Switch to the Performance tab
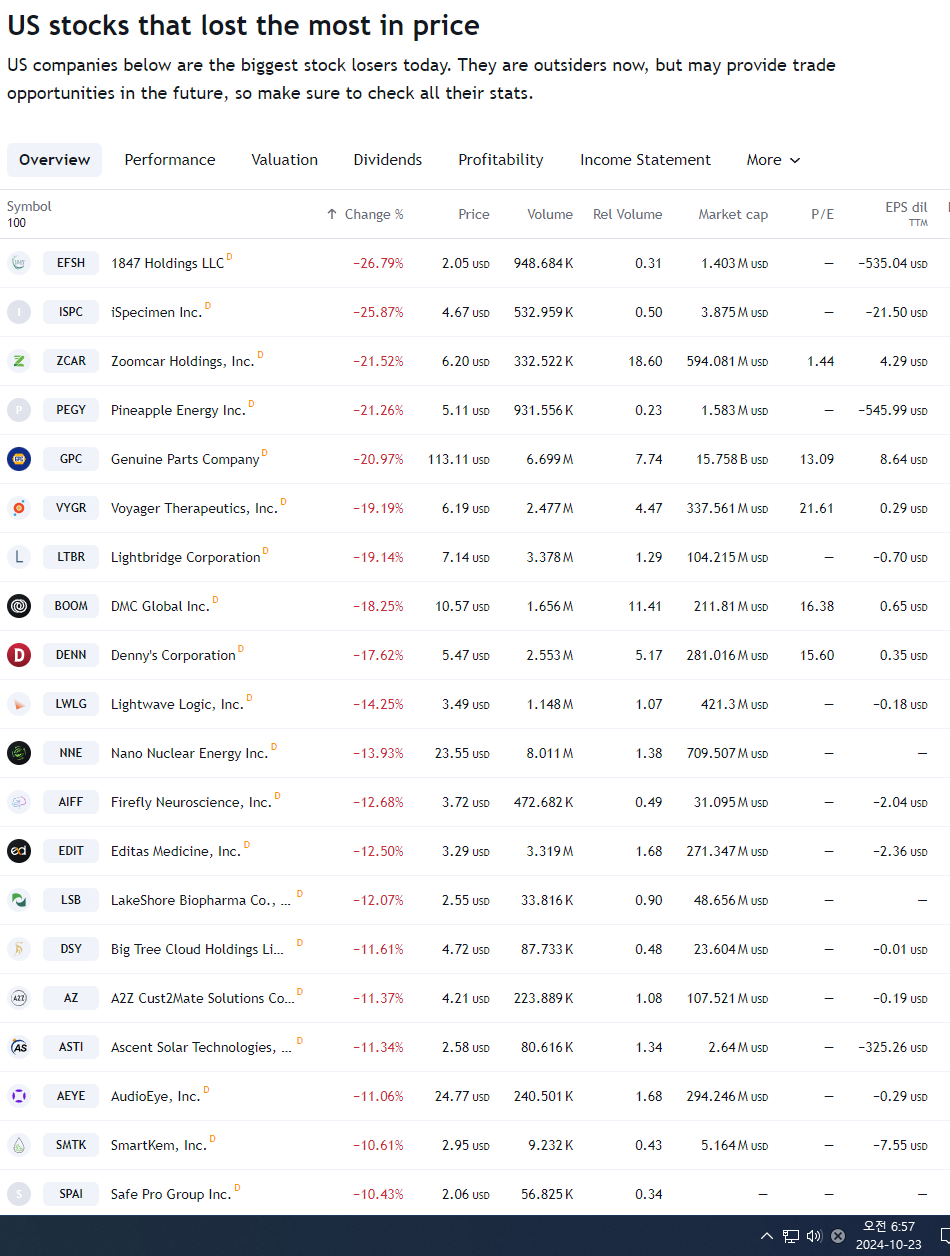 170,160
